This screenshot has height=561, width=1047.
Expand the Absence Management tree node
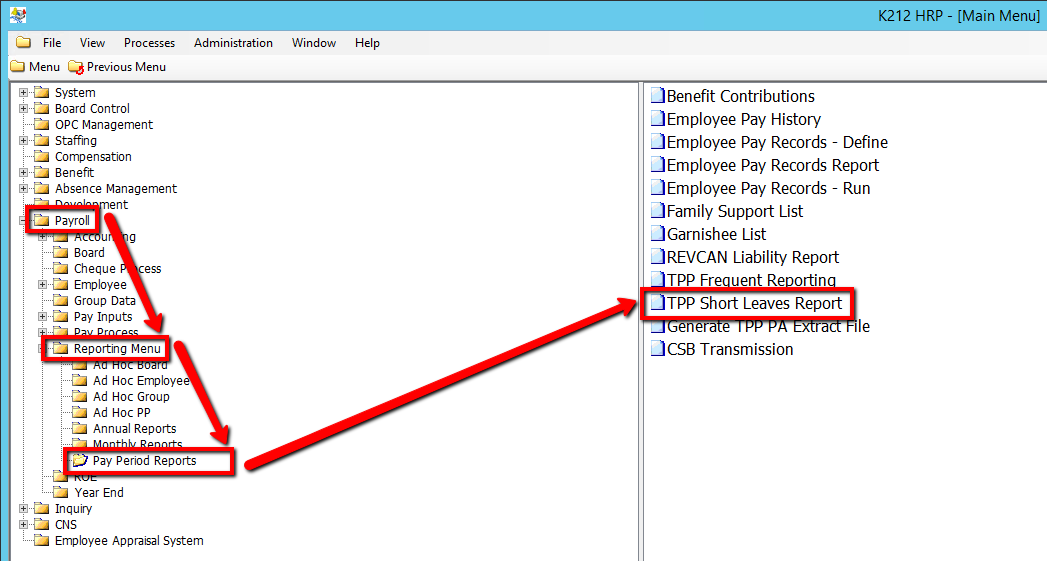[24, 189]
